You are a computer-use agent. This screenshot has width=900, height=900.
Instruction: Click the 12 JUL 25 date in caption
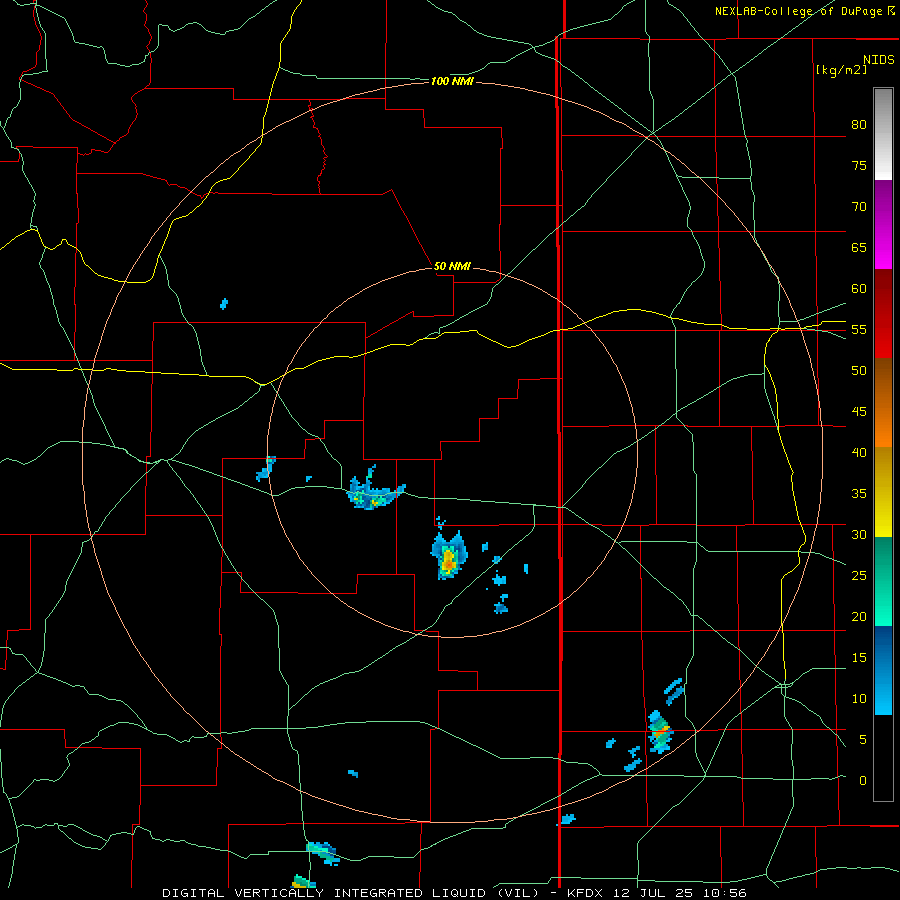[x=654, y=893]
